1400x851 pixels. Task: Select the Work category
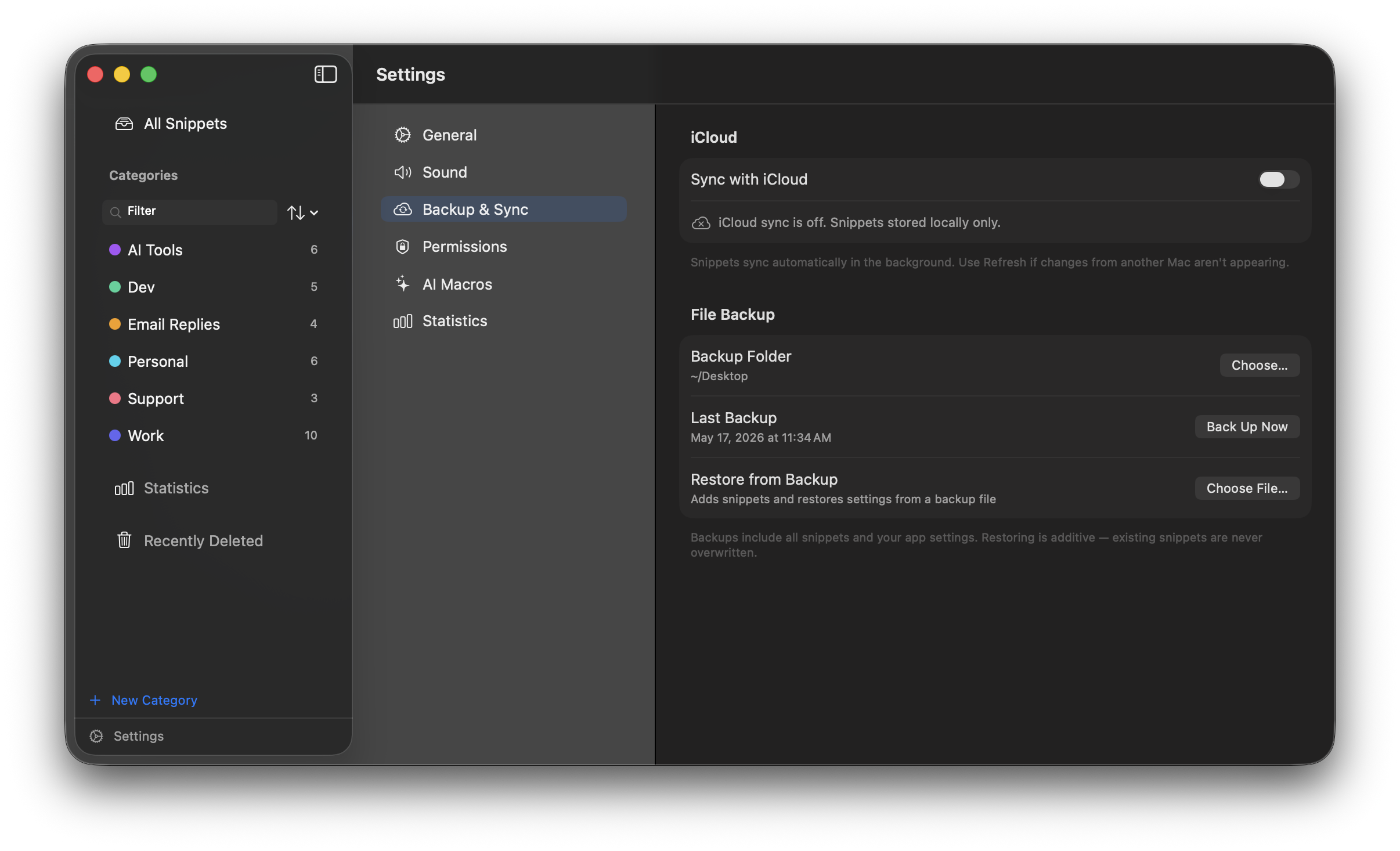click(213, 436)
